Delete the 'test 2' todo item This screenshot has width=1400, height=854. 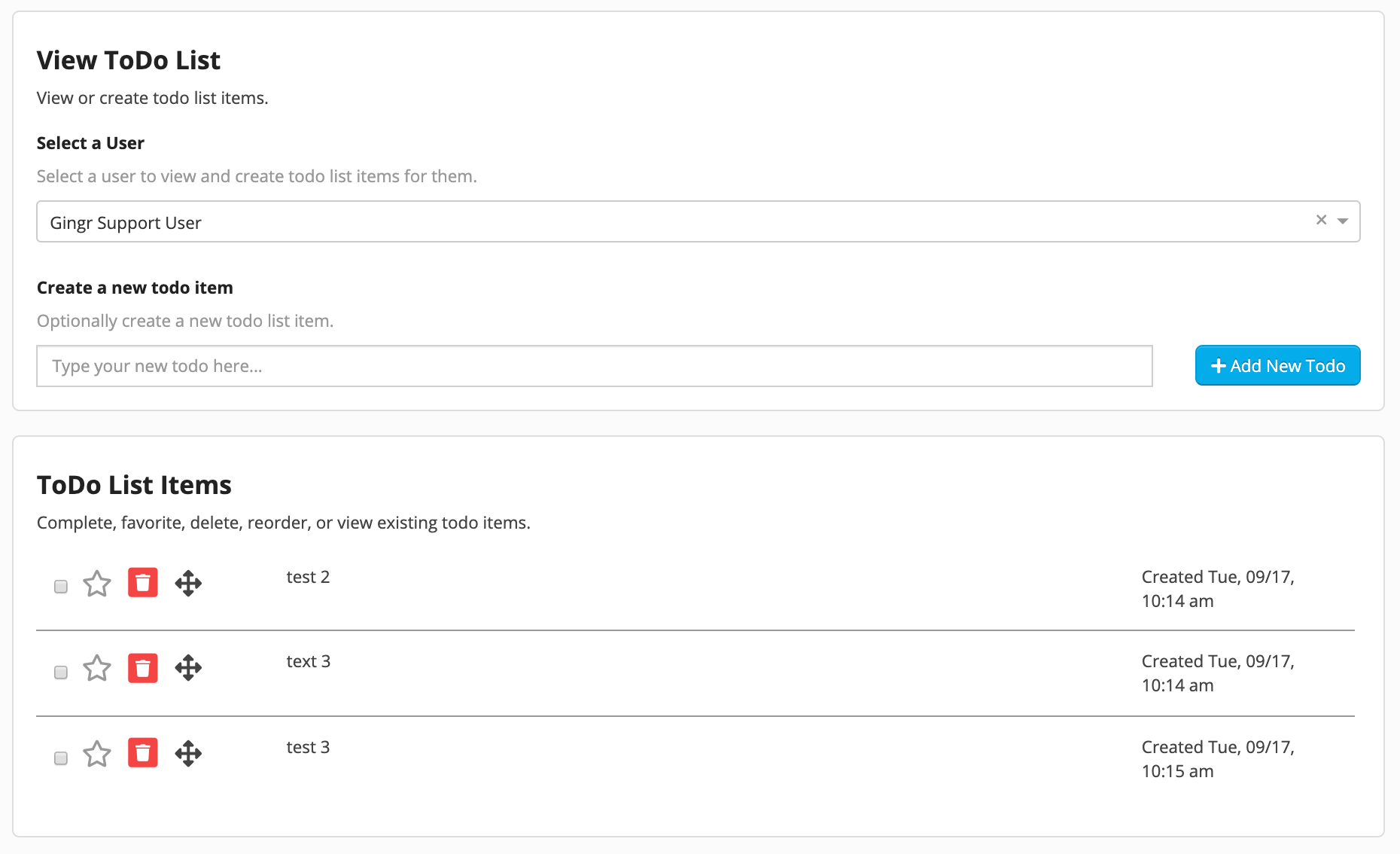(143, 582)
